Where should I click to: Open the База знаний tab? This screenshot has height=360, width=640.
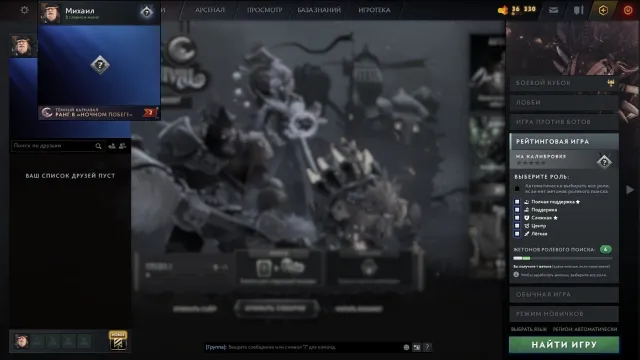[319, 10]
